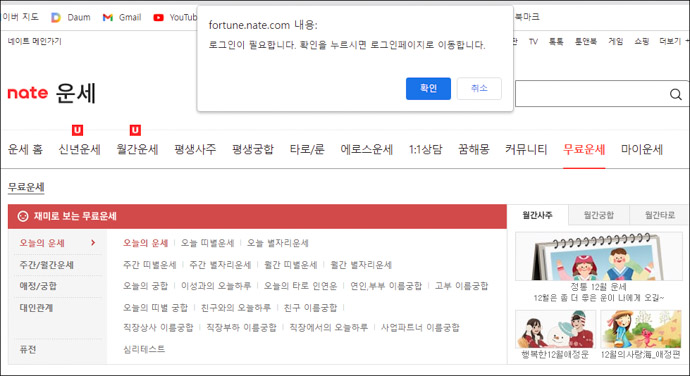Open the 행복한12월애정운 thumbnail
Screen dimensions: 690x376
click(x=555, y=329)
